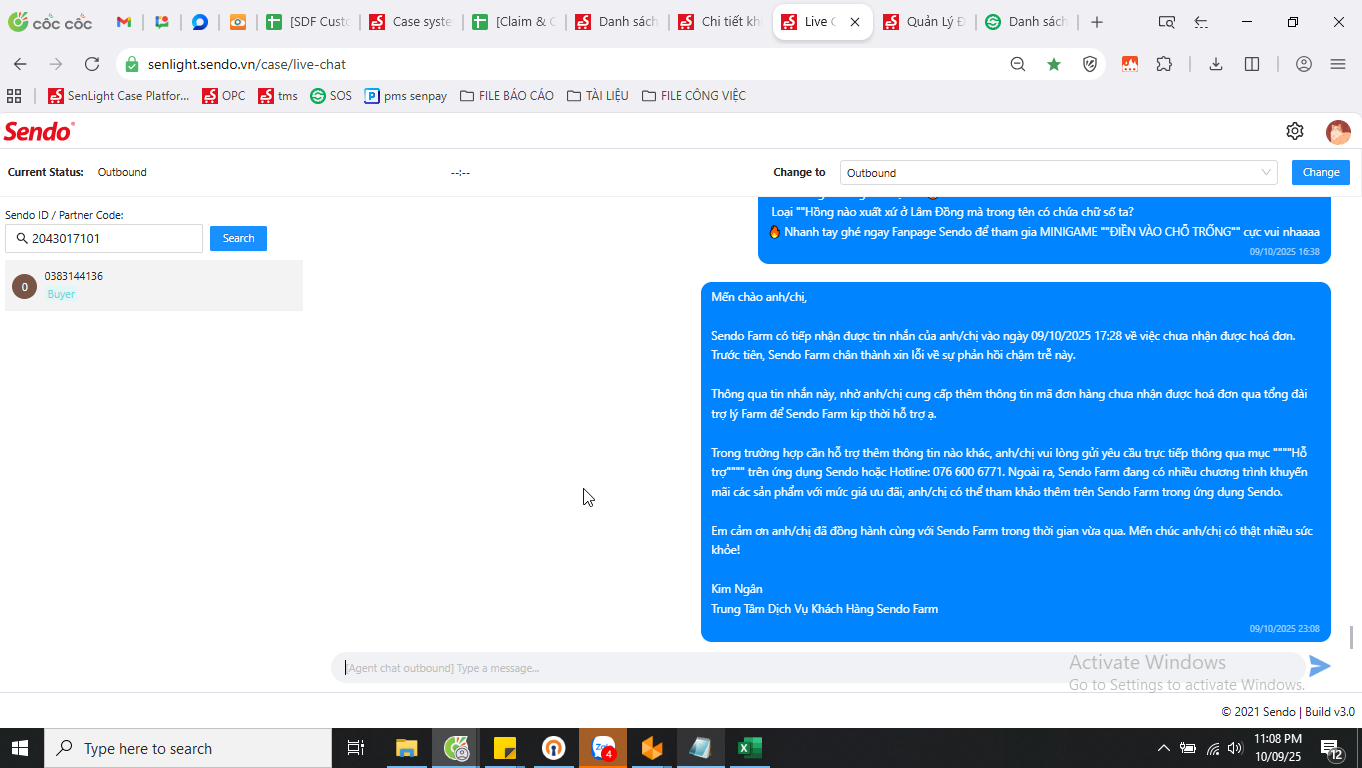Switch to the Case system tab
This screenshot has height=768, width=1362.
point(411,22)
